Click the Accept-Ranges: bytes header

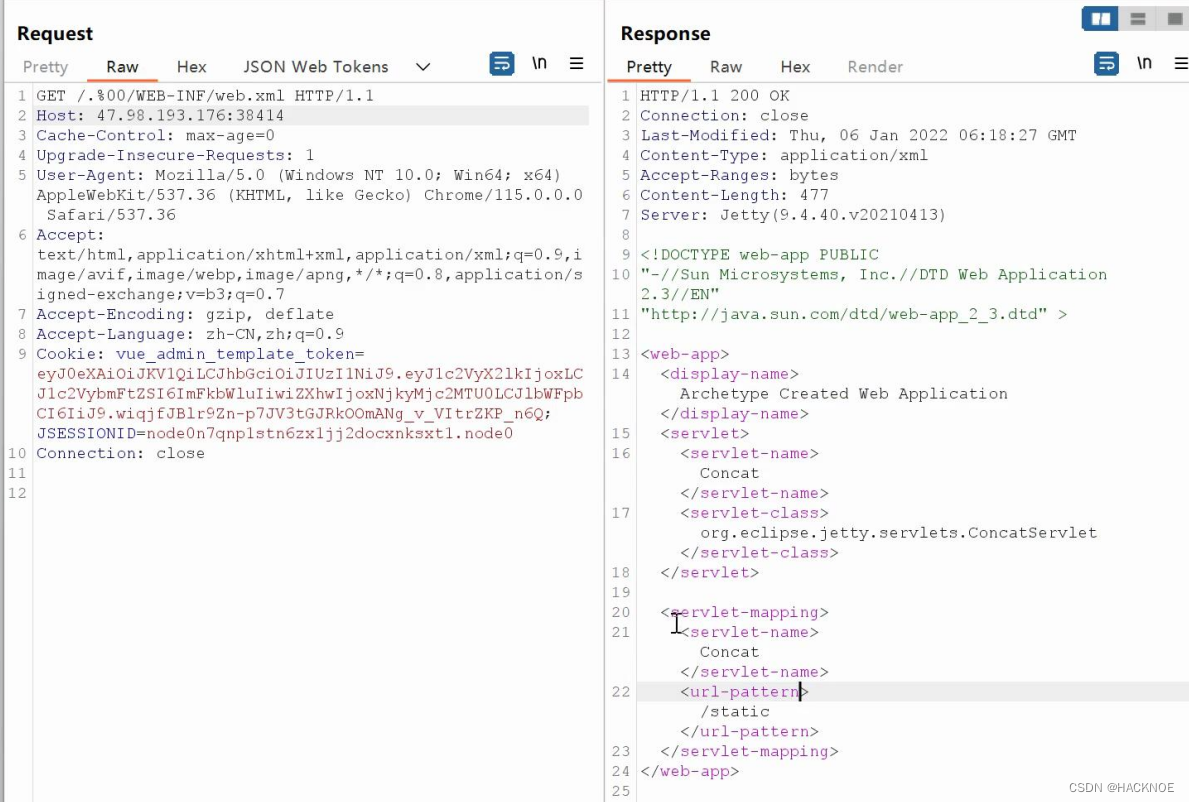tap(739, 175)
